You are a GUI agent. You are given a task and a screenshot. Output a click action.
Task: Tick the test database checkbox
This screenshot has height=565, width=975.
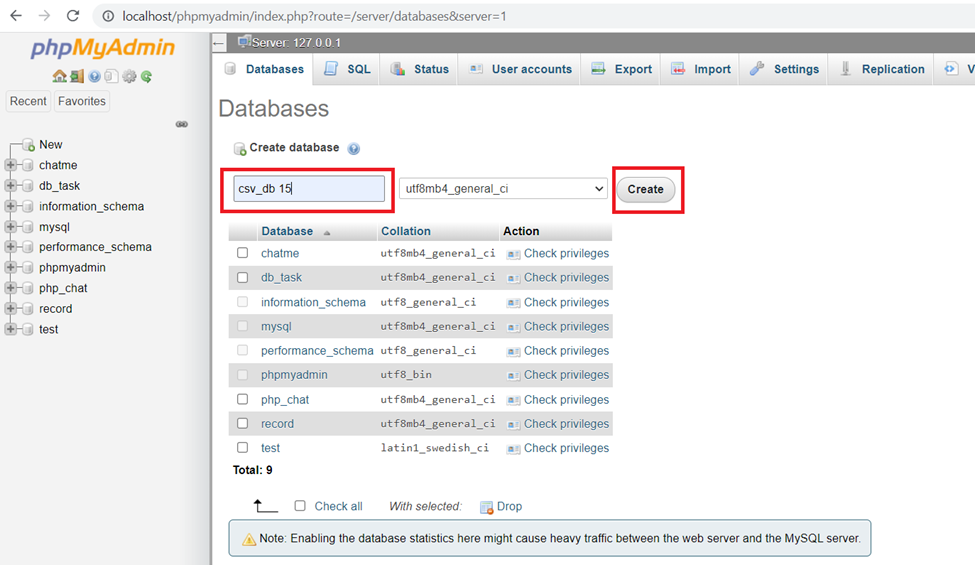tap(243, 448)
